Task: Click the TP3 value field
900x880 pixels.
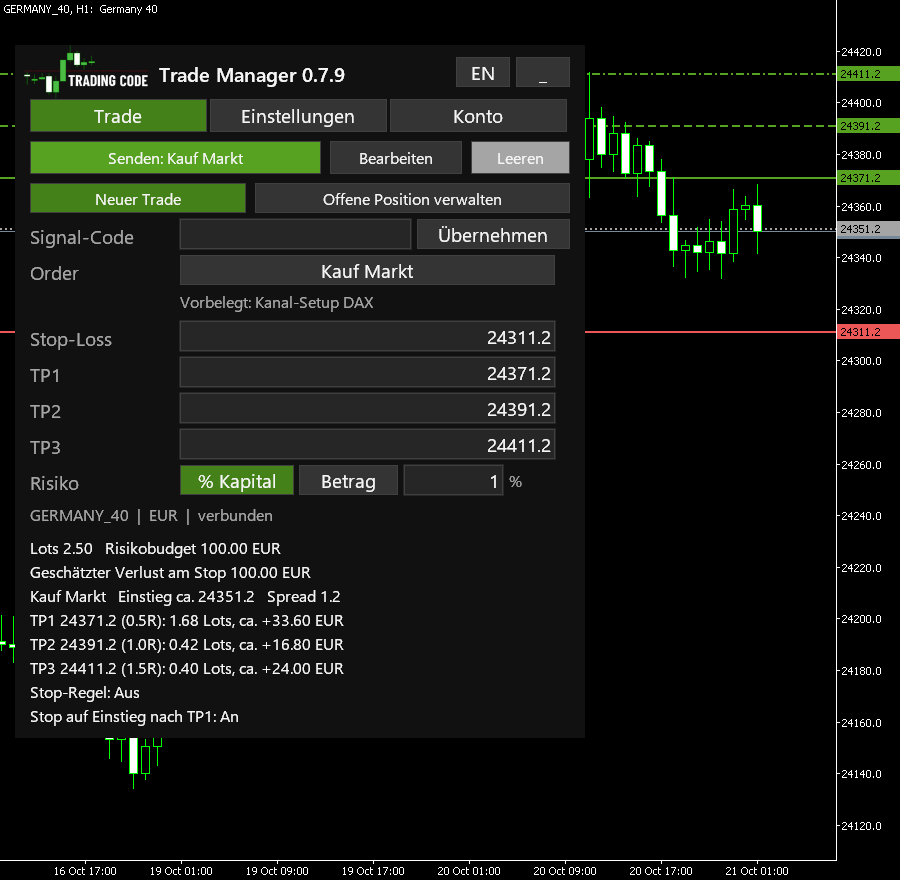Action: point(367,445)
